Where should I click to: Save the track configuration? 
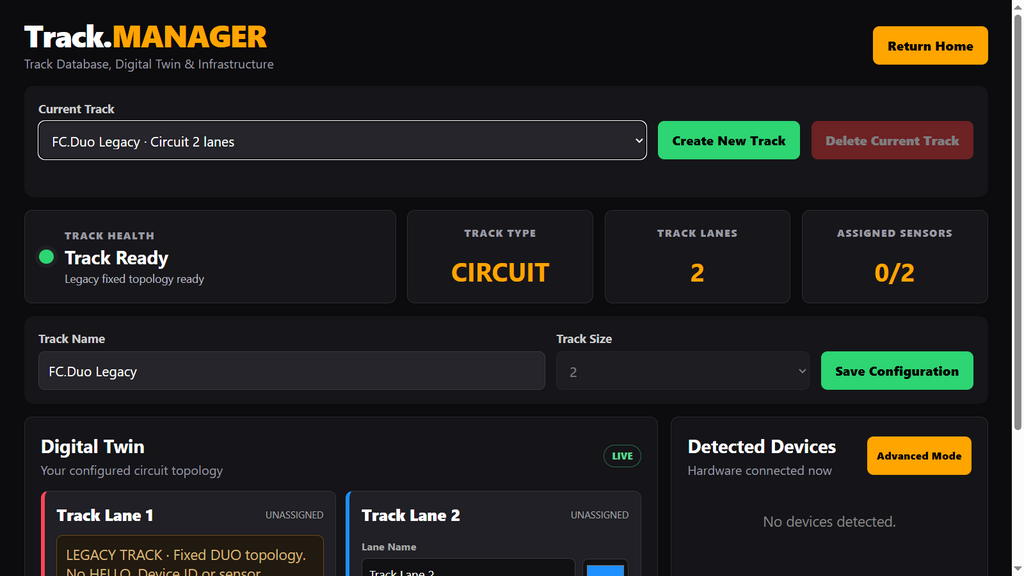click(897, 371)
